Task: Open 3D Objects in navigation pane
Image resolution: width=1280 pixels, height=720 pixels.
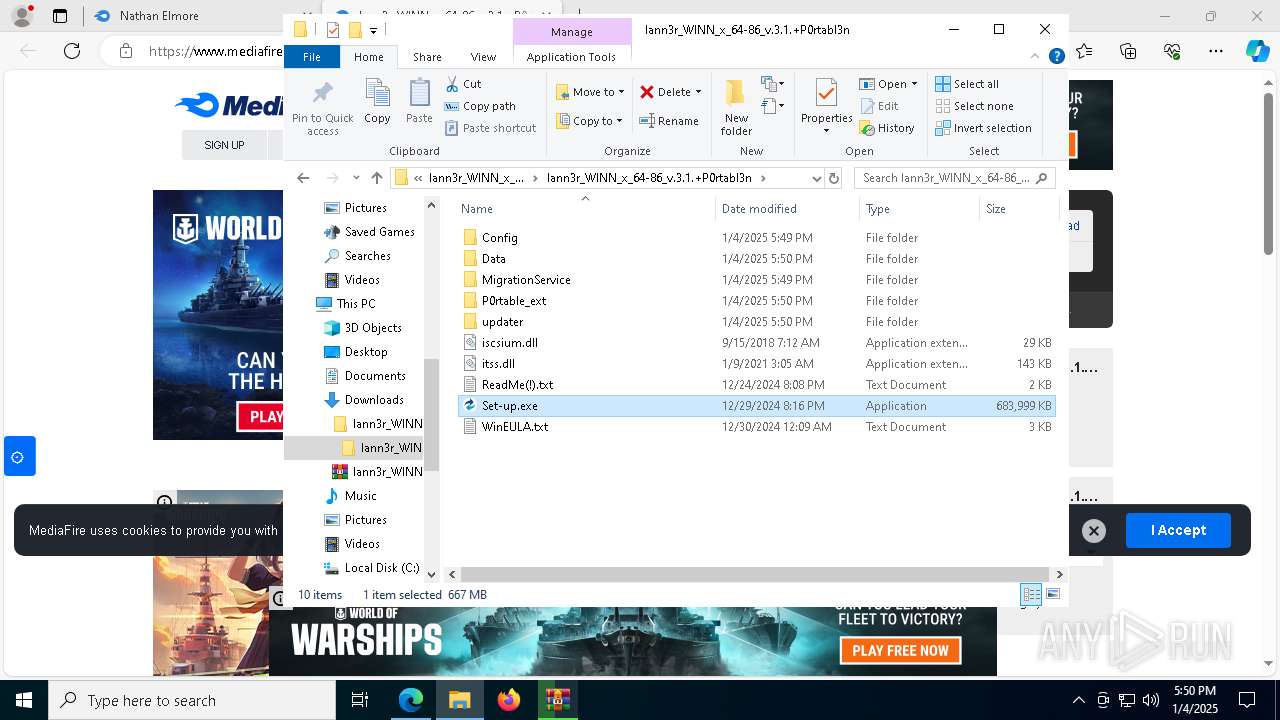Action: pos(373,328)
